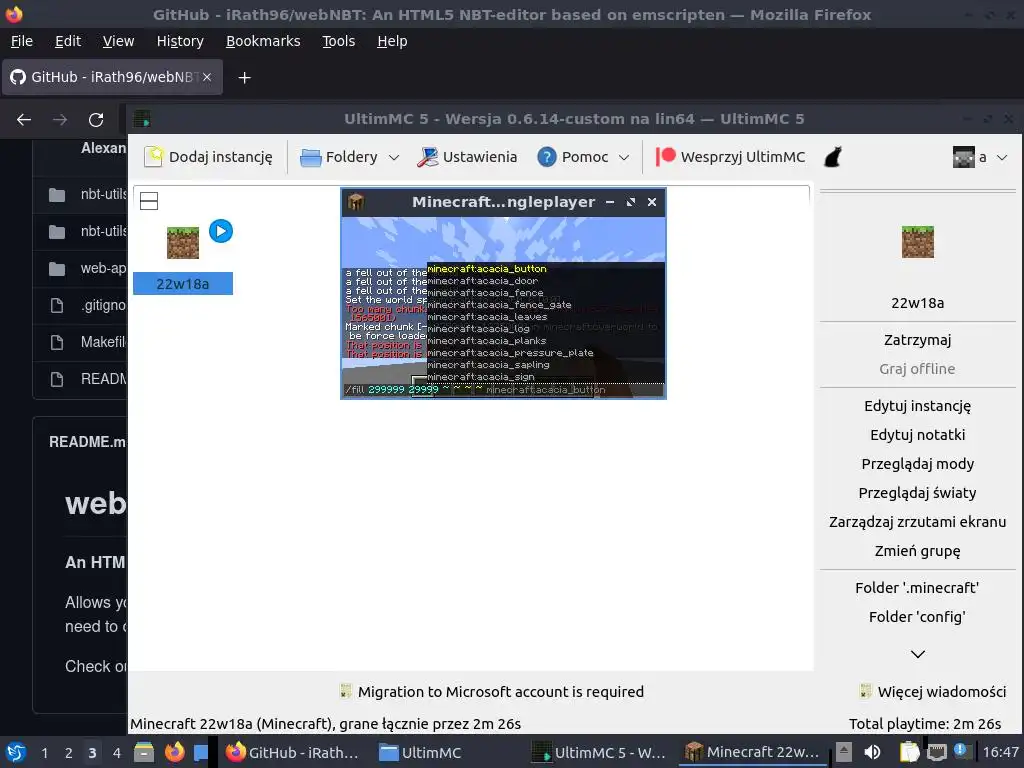
Task: Click the black cat icon in toolbar
Action: [833, 157]
